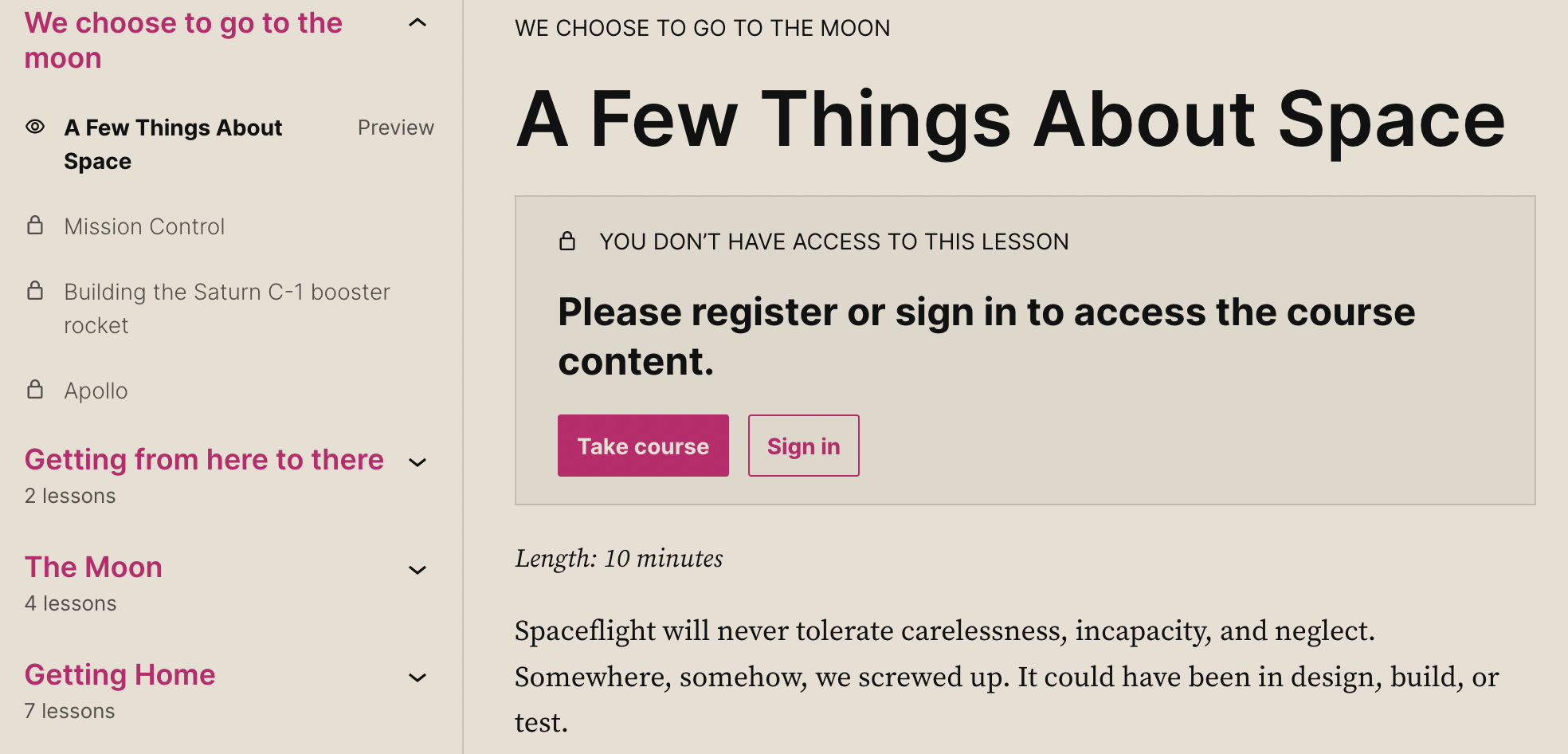Click the We choose to go to the moon course title

[184, 40]
